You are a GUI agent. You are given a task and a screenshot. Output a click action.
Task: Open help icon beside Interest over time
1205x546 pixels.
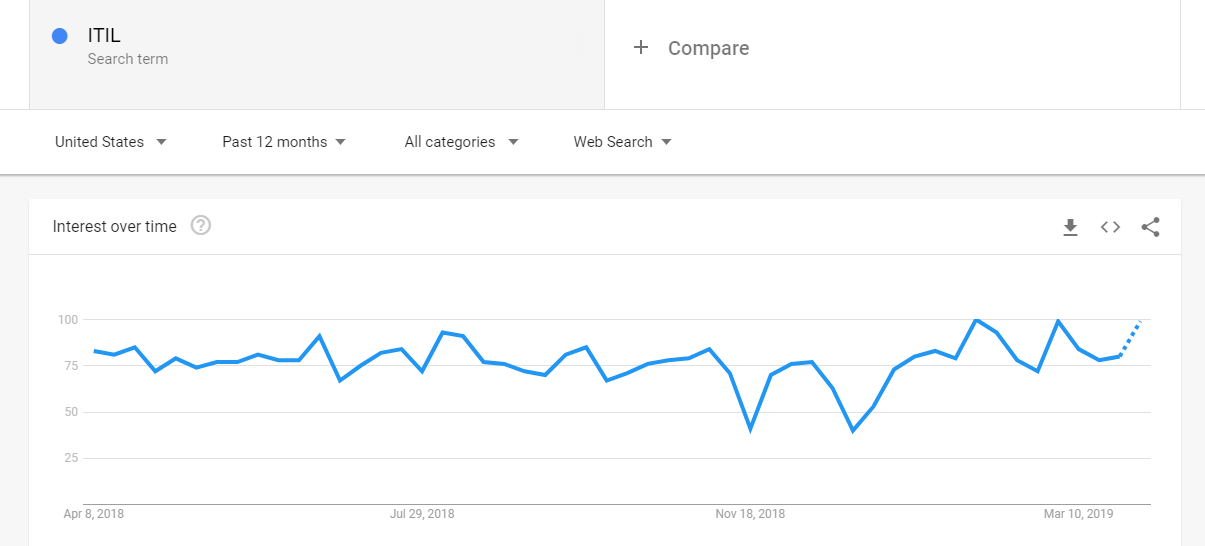point(201,226)
